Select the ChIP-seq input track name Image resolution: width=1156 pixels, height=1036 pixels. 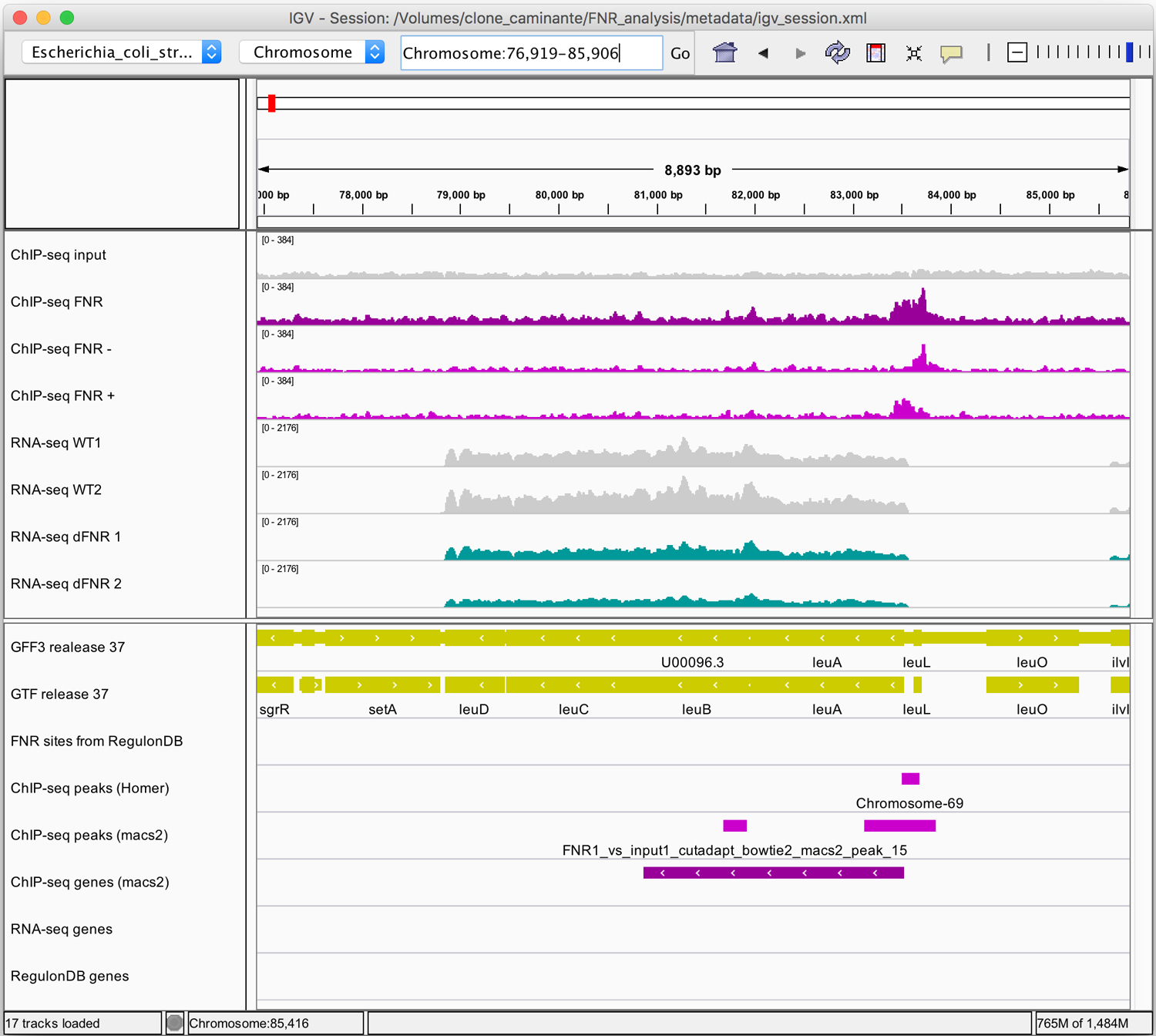click(x=59, y=255)
